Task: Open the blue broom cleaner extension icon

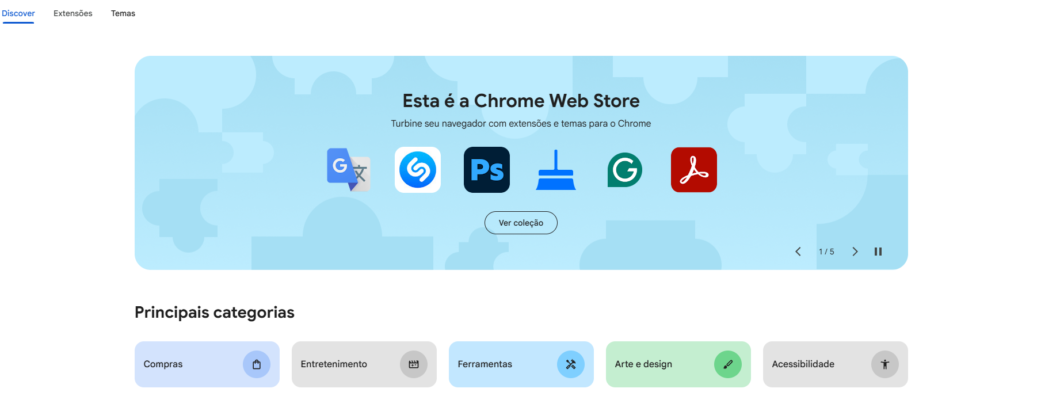Action: [x=556, y=170]
